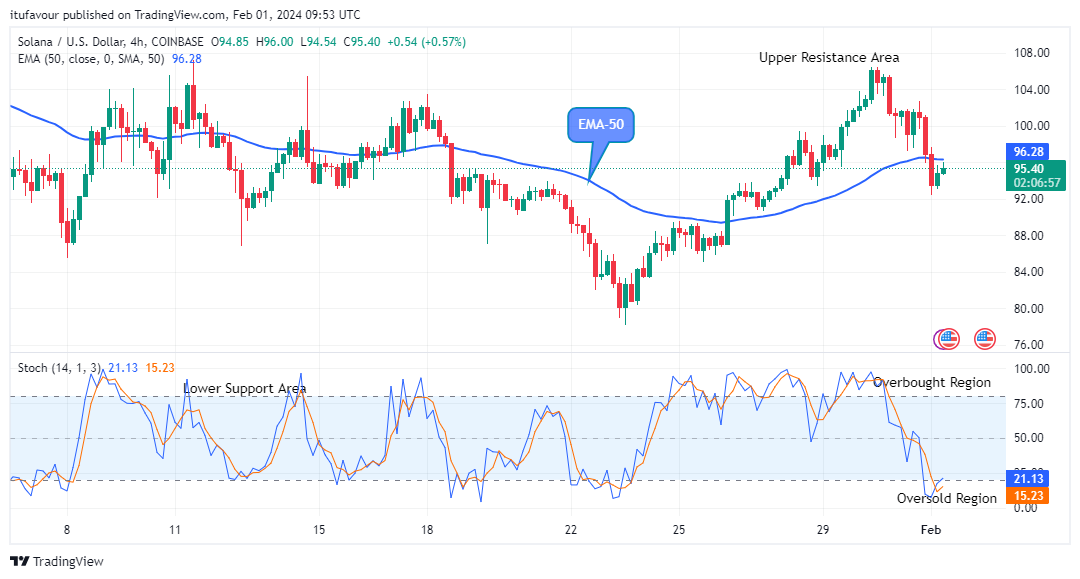Click the 8 date on time axis
This screenshot has height=579, width=1080.
pos(67,529)
